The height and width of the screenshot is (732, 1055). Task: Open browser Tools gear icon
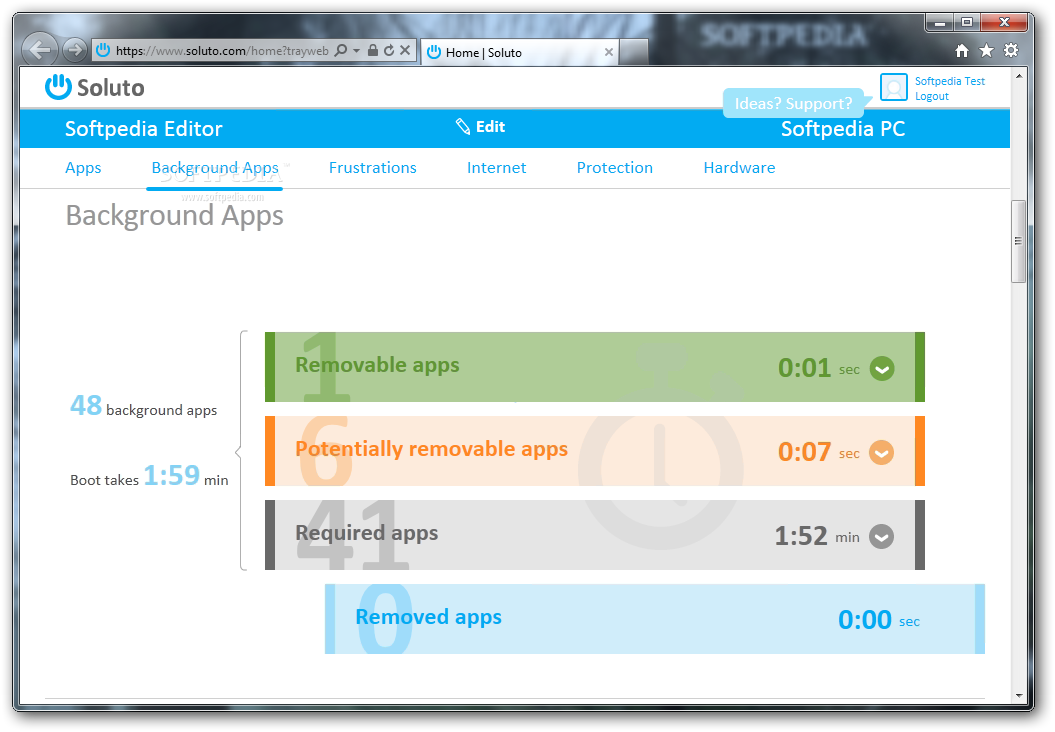point(1011,50)
